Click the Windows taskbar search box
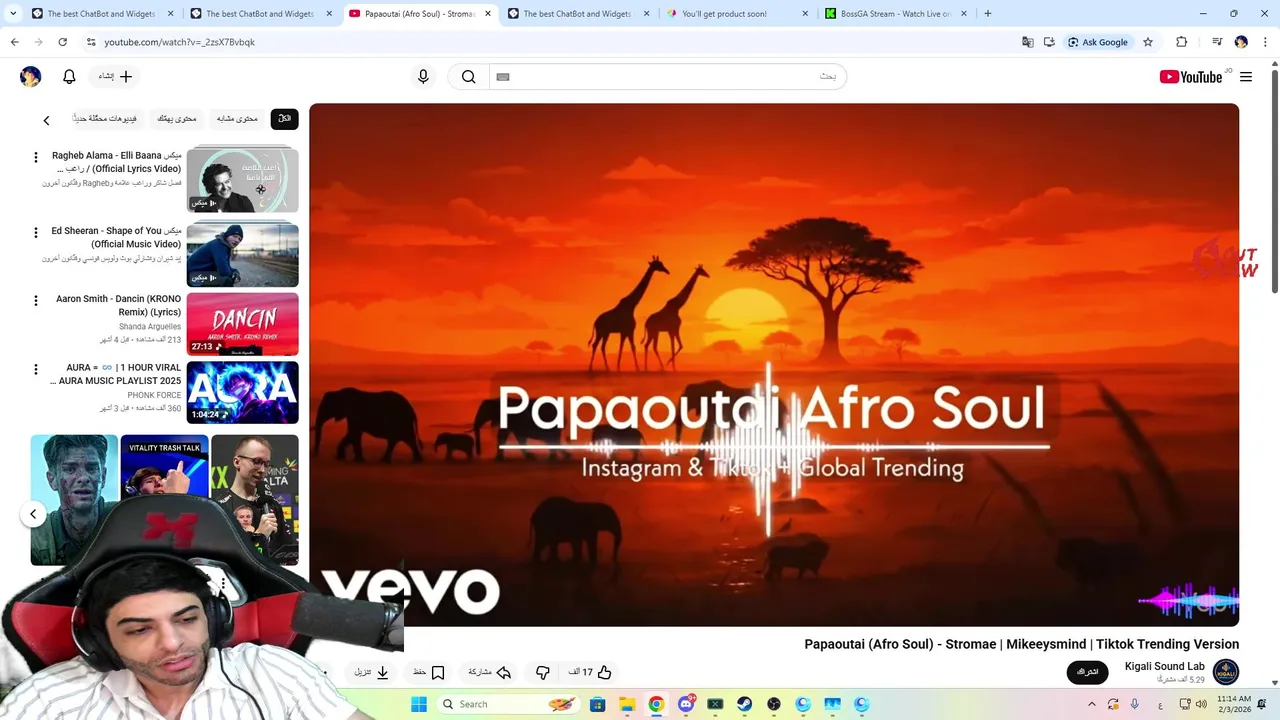 coord(509,704)
